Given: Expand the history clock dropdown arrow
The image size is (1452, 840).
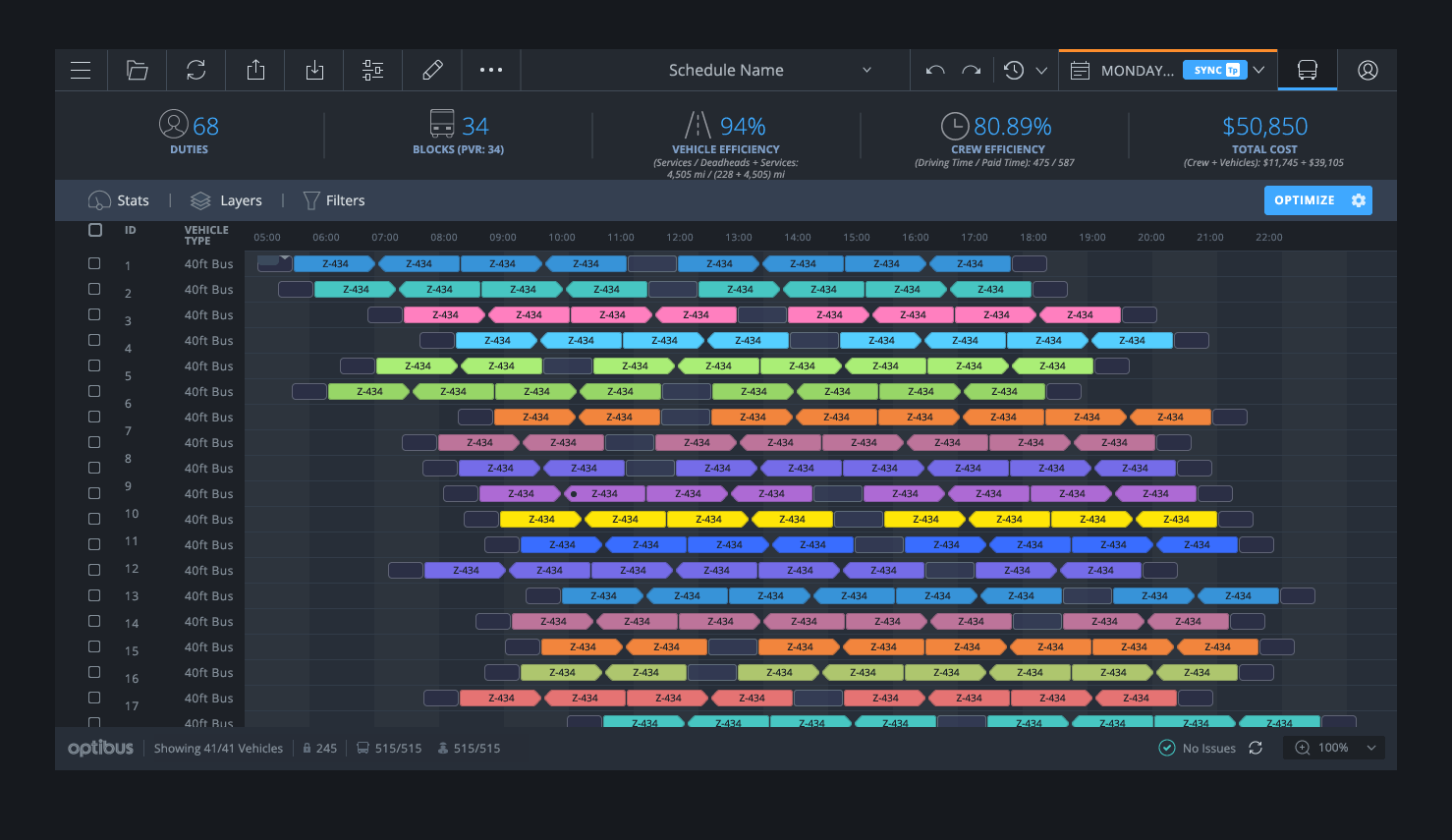Looking at the screenshot, I should (1041, 71).
